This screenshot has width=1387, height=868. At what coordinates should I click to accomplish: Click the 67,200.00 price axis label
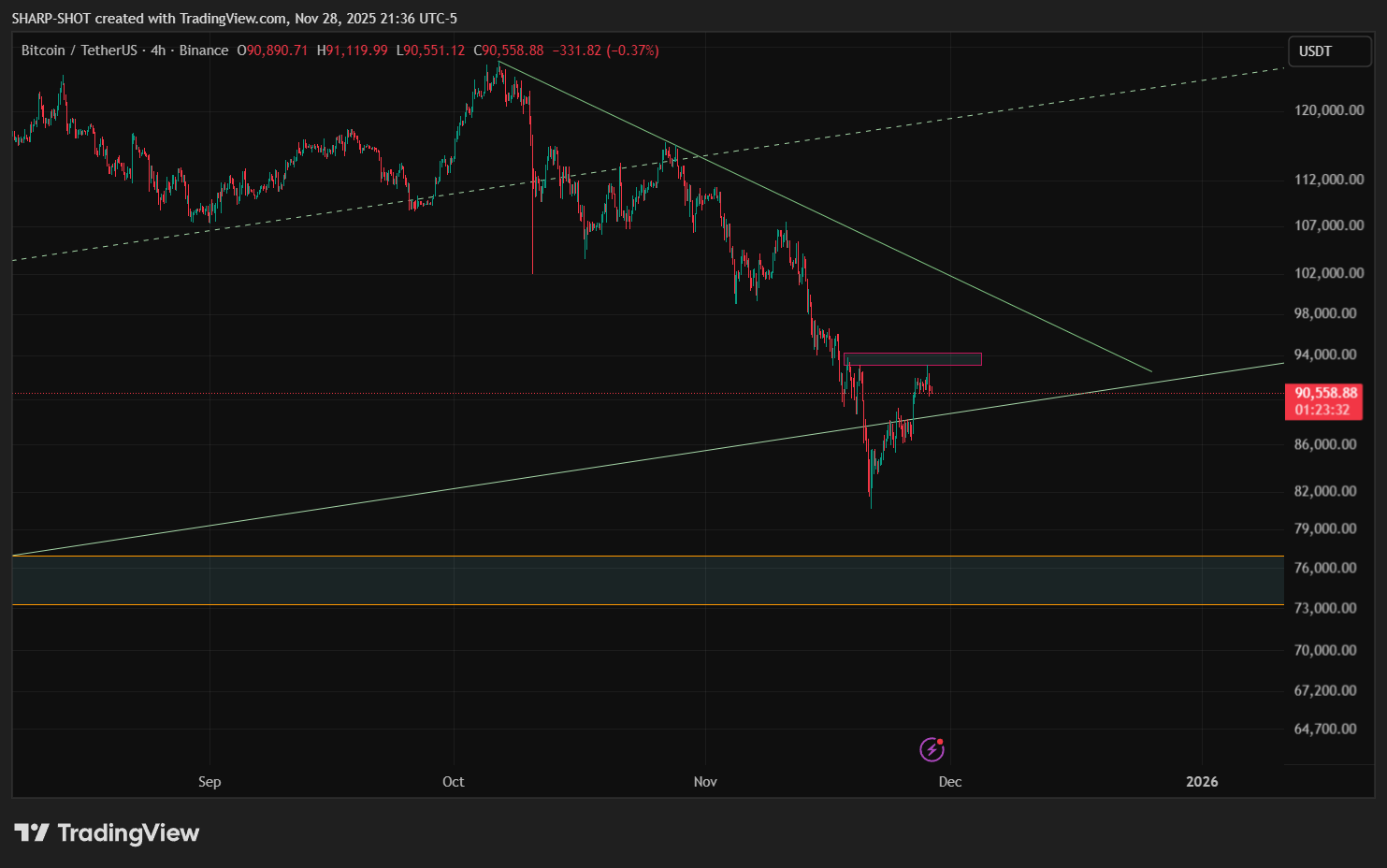point(1325,690)
